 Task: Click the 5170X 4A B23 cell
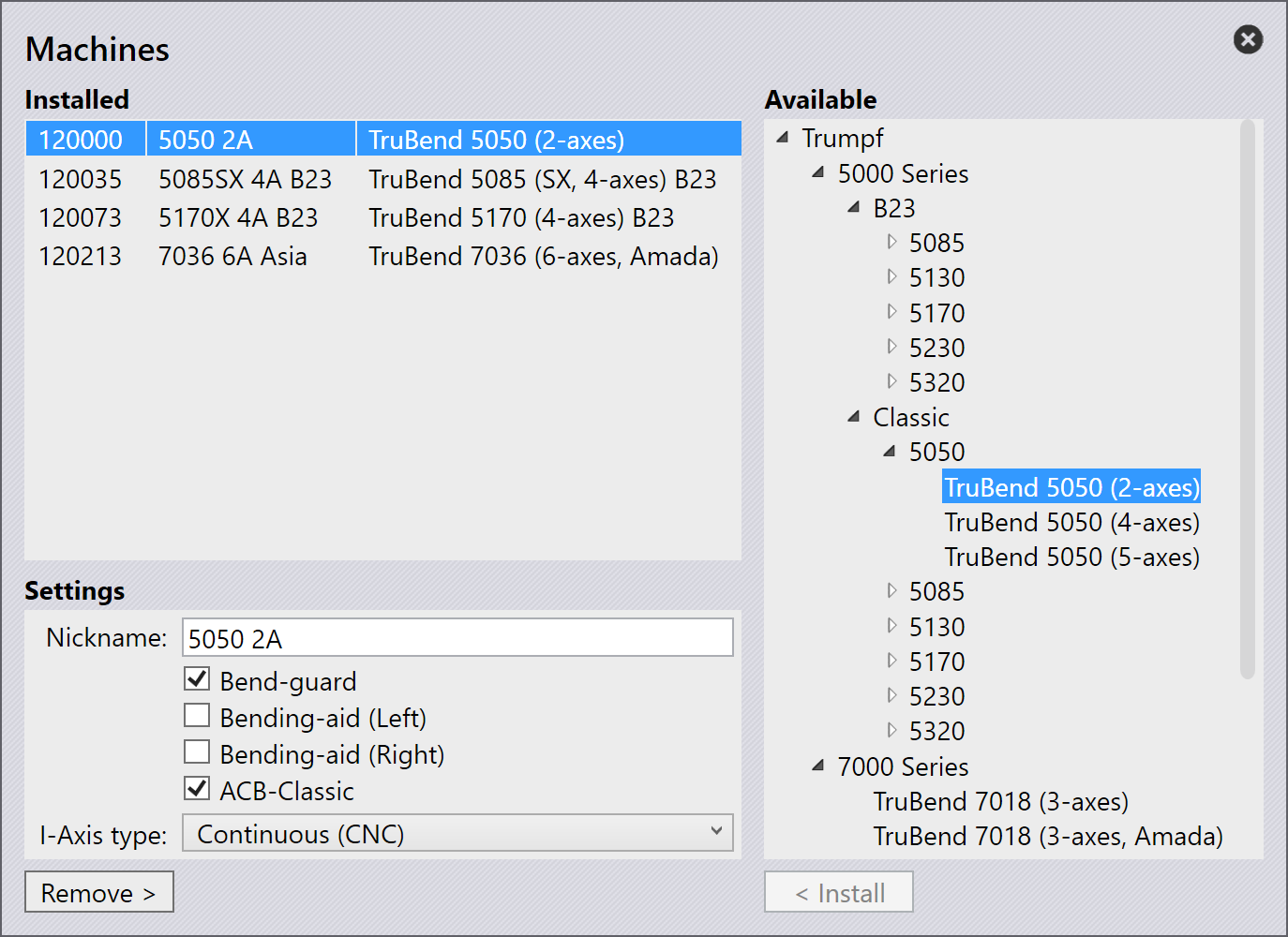tap(238, 217)
